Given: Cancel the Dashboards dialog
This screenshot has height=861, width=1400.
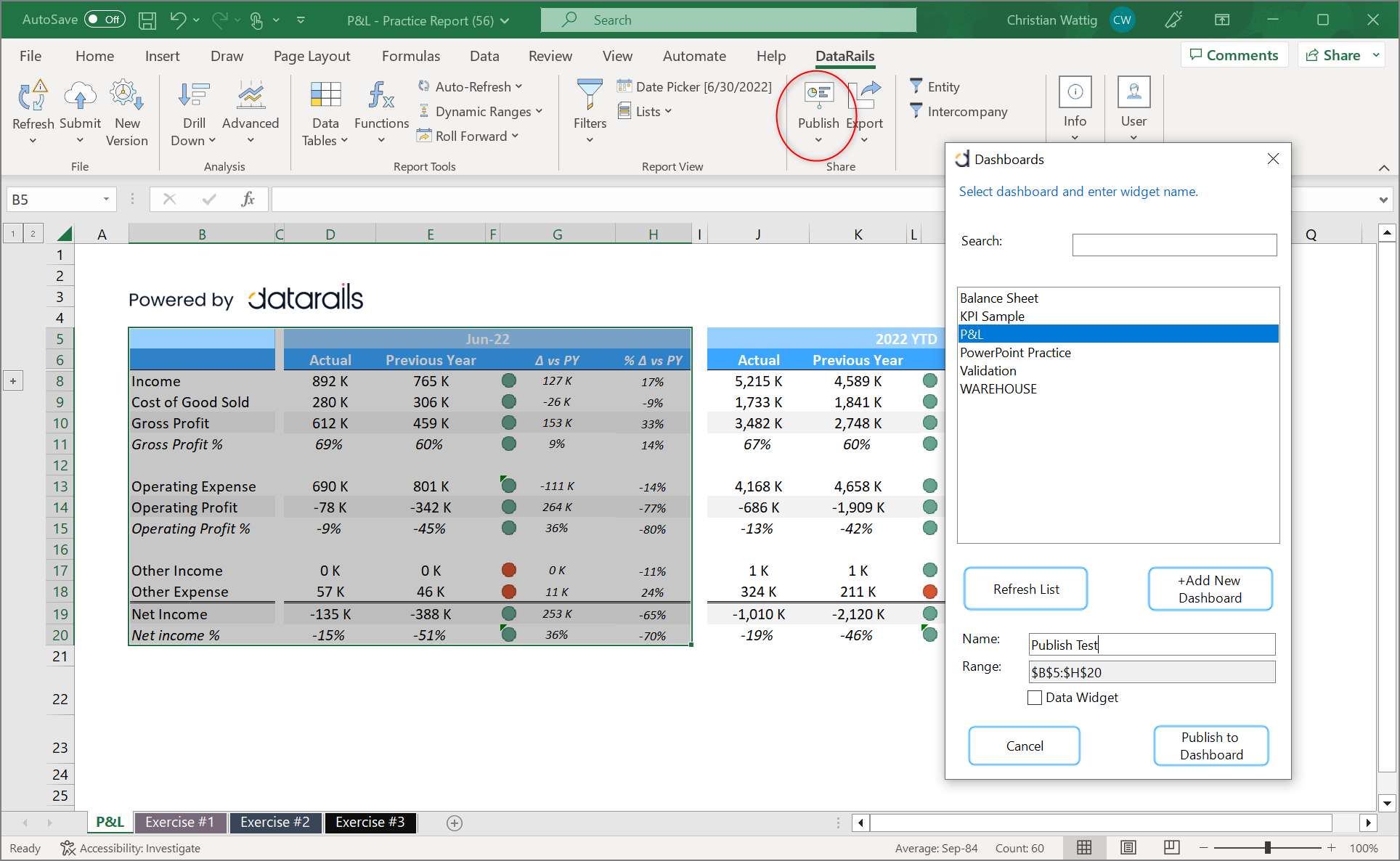Looking at the screenshot, I should (1024, 746).
